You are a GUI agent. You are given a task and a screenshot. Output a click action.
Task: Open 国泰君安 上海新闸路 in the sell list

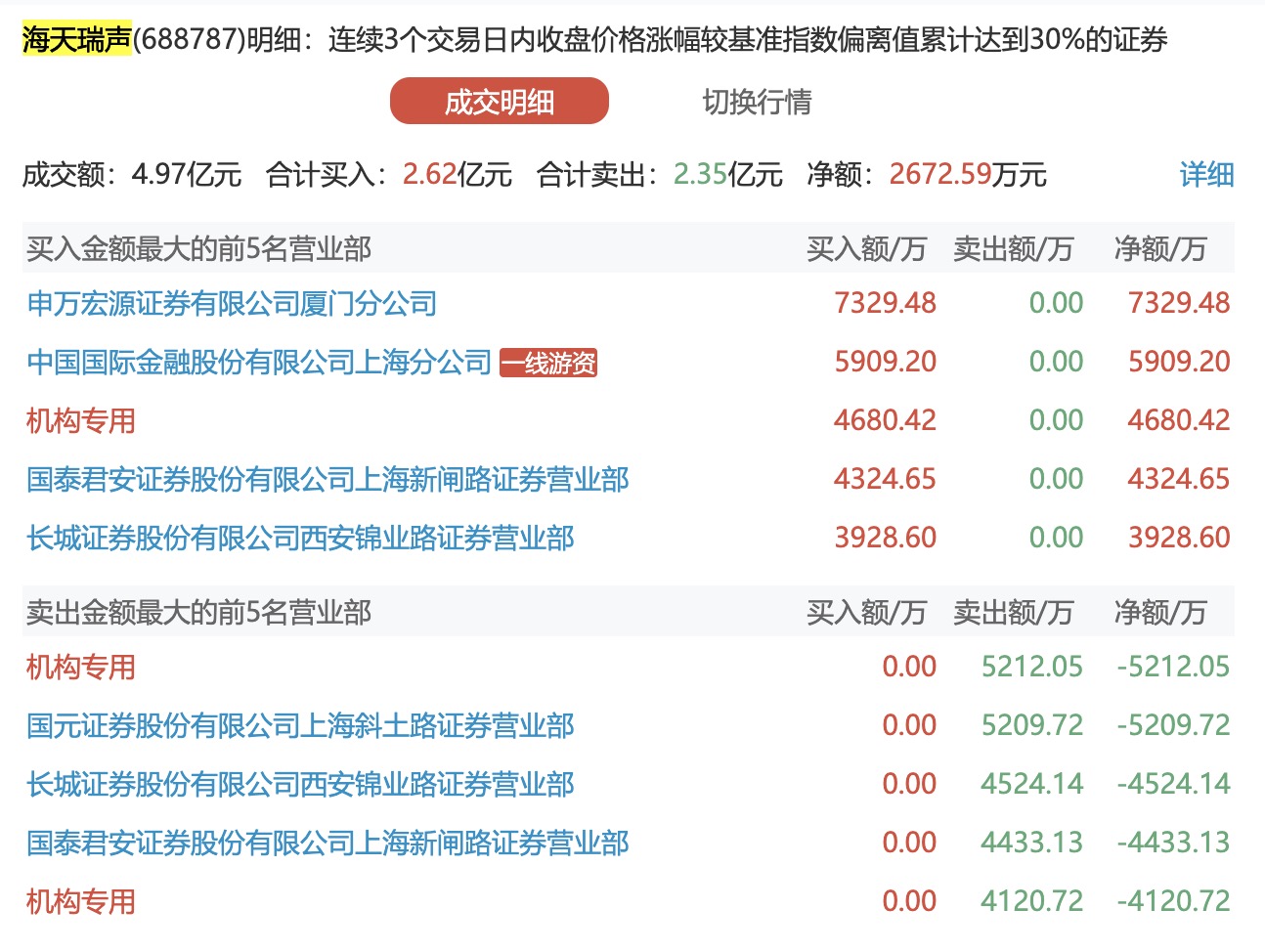327,844
